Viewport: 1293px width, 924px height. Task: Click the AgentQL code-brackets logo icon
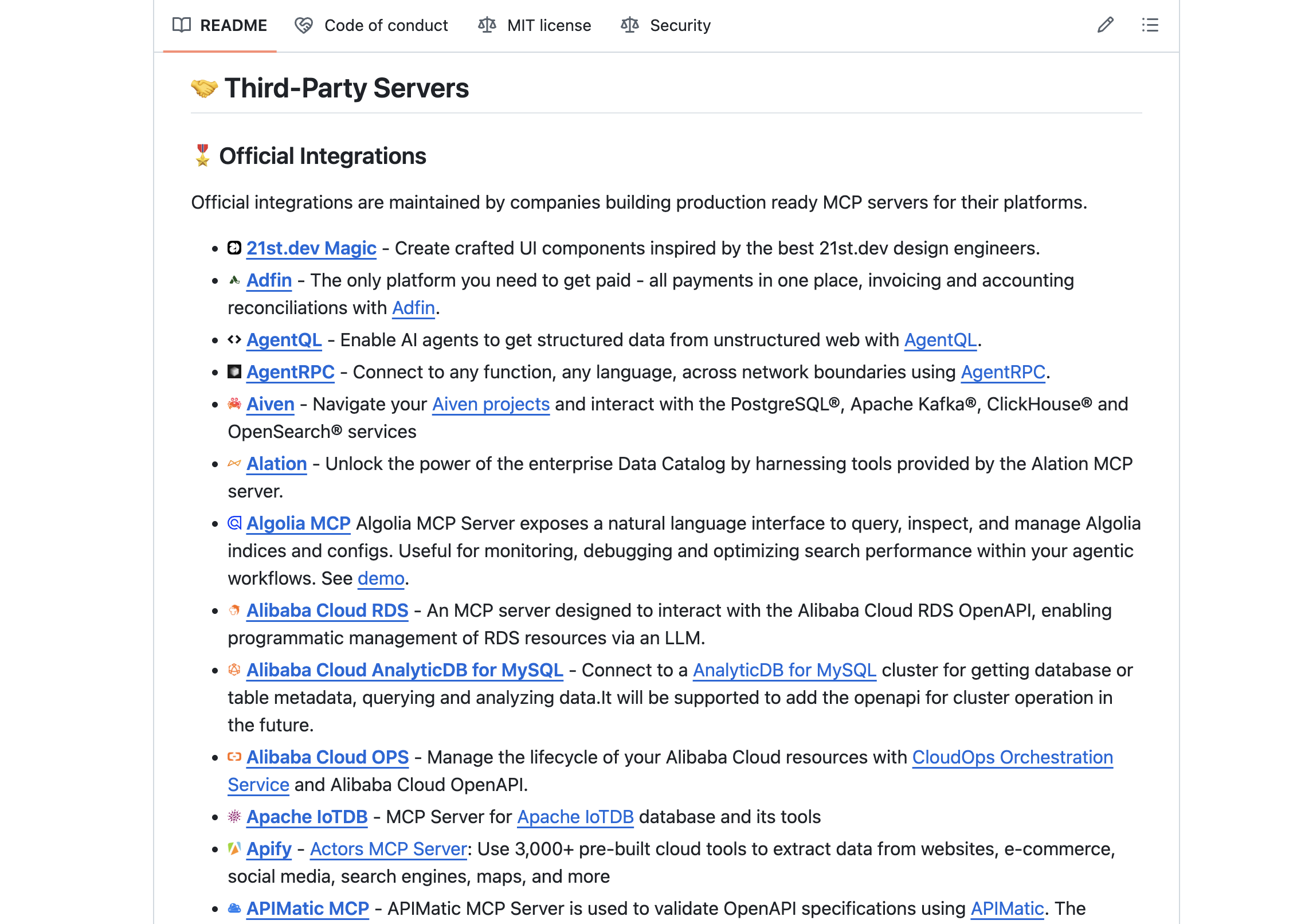point(234,340)
